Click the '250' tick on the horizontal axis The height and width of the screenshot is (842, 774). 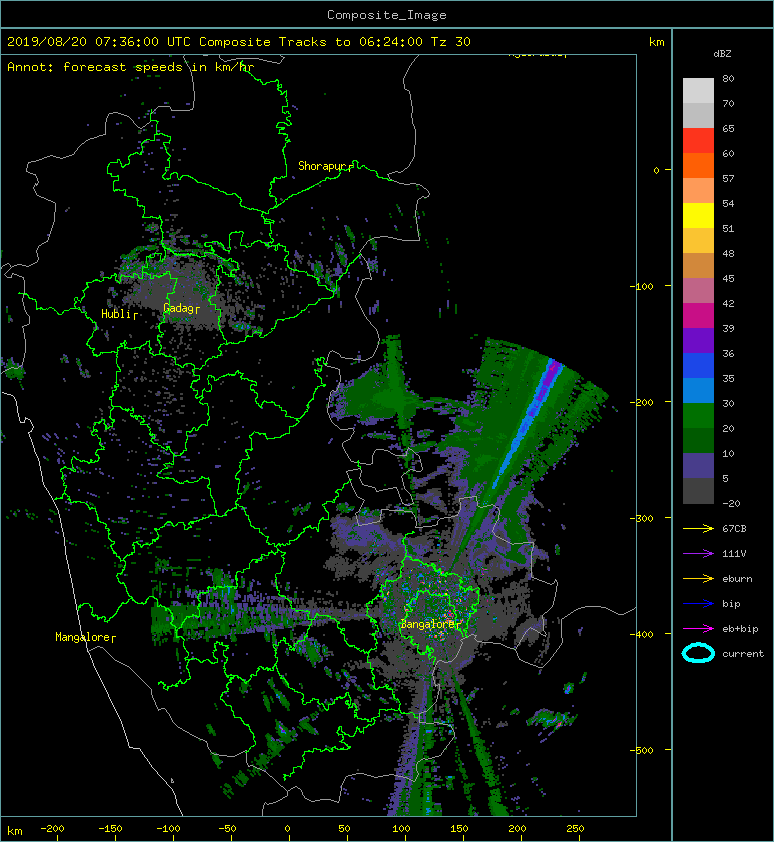tap(575, 829)
